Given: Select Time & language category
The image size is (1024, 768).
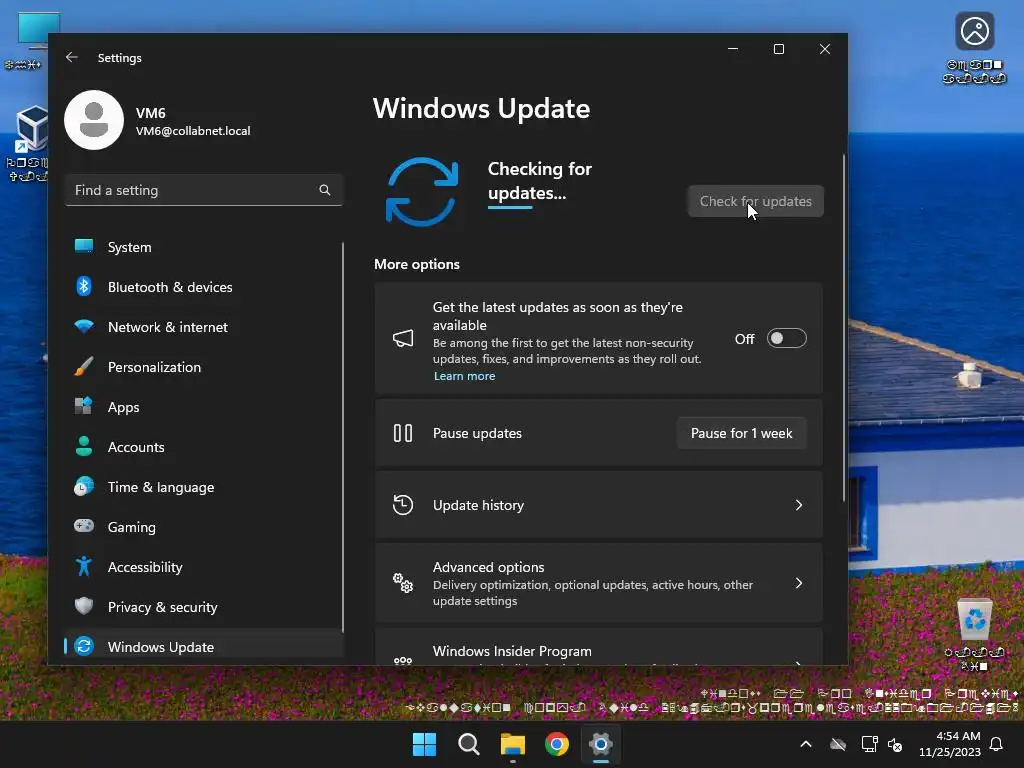Looking at the screenshot, I should (204, 487).
